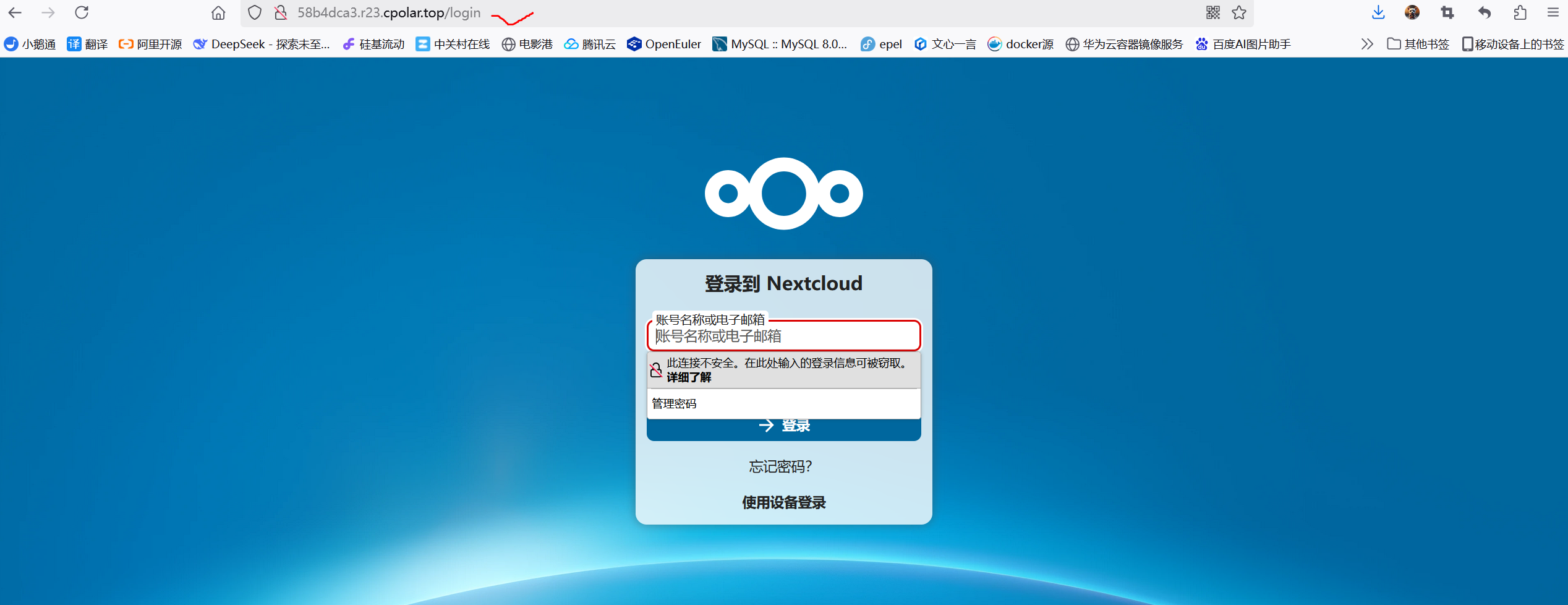Open the 其他书签 bookmarks folder
This screenshot has height=605, width=1568.
(1418, 44)
